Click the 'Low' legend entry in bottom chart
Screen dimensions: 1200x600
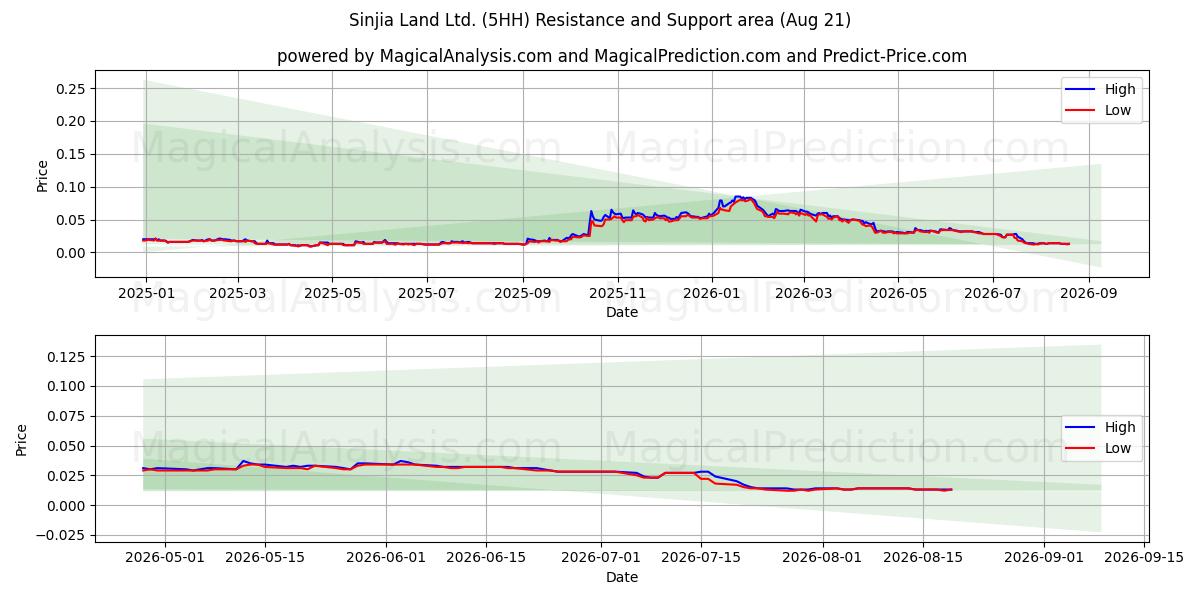(x=1101, y=448)
